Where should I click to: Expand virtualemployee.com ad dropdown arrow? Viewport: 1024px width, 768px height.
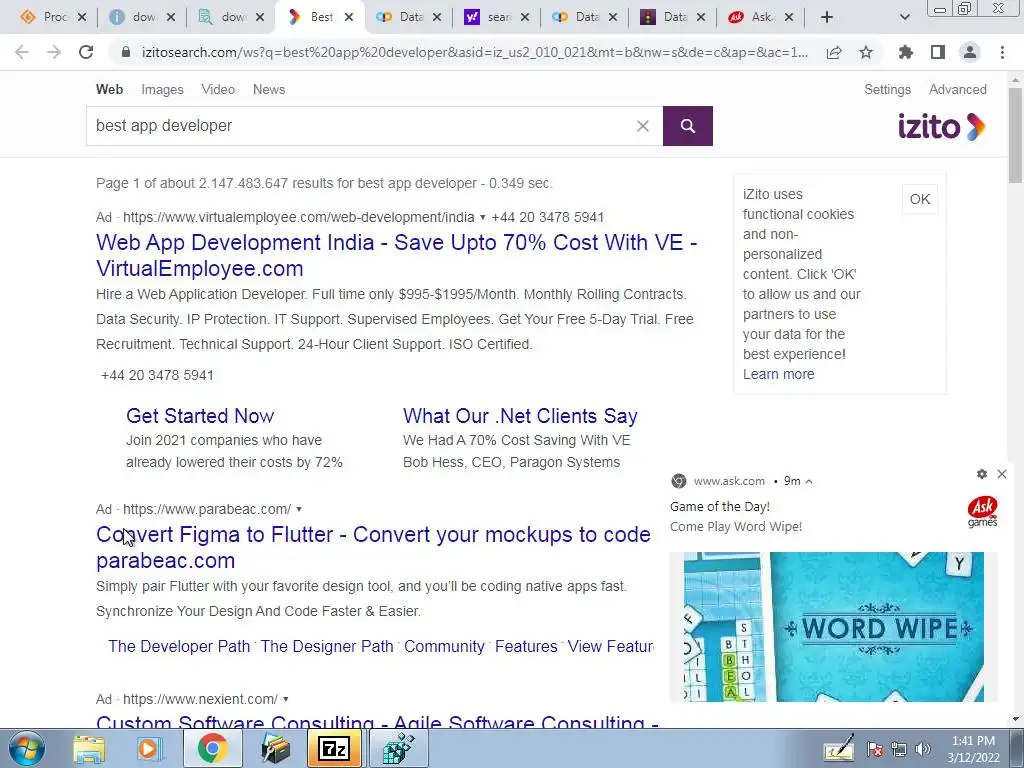point(483,217)
